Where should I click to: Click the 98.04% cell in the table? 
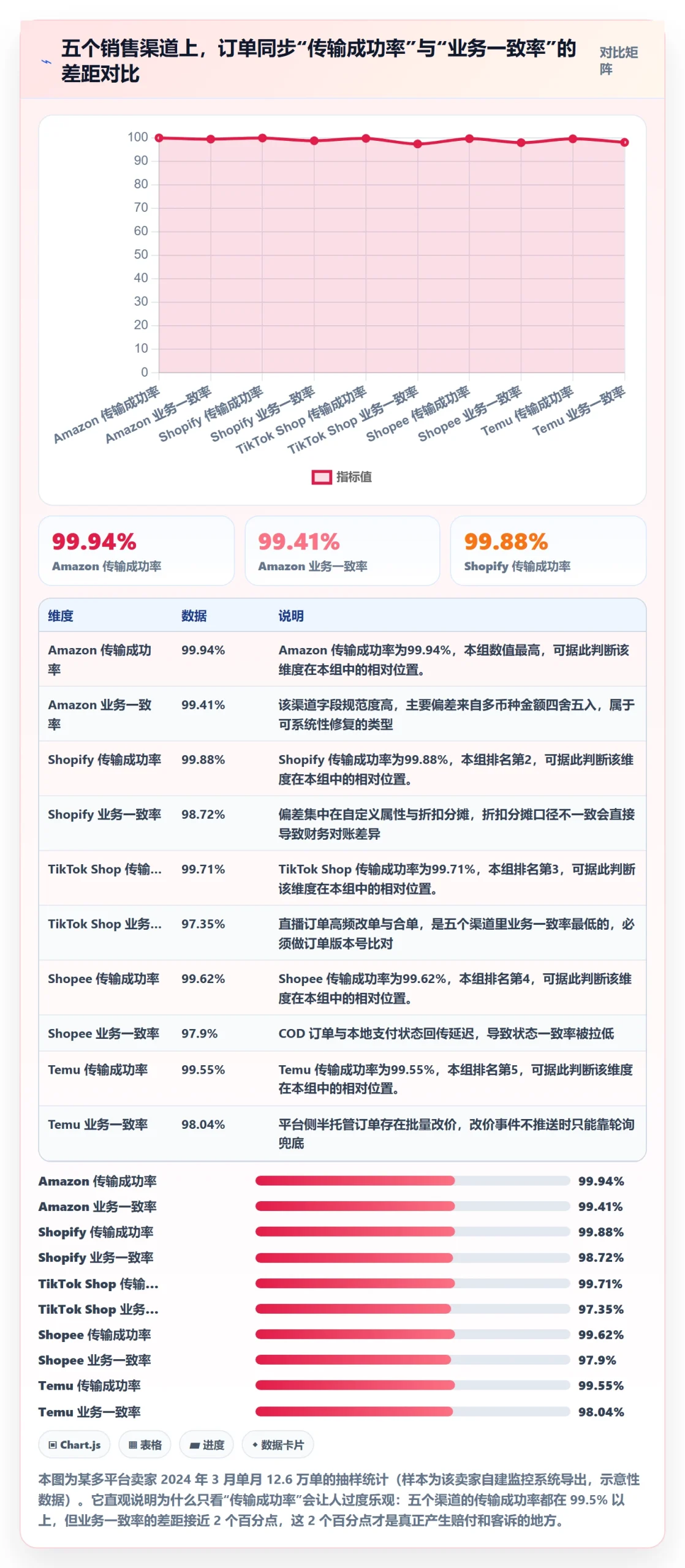pyautogui.click(x=203, y=1124)
